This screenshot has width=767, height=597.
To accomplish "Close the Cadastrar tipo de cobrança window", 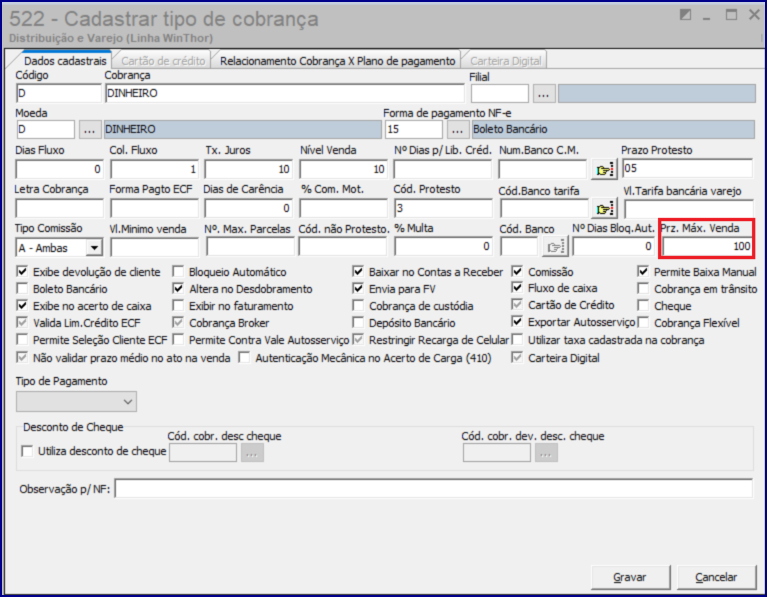I will click(x=754, y=15).
